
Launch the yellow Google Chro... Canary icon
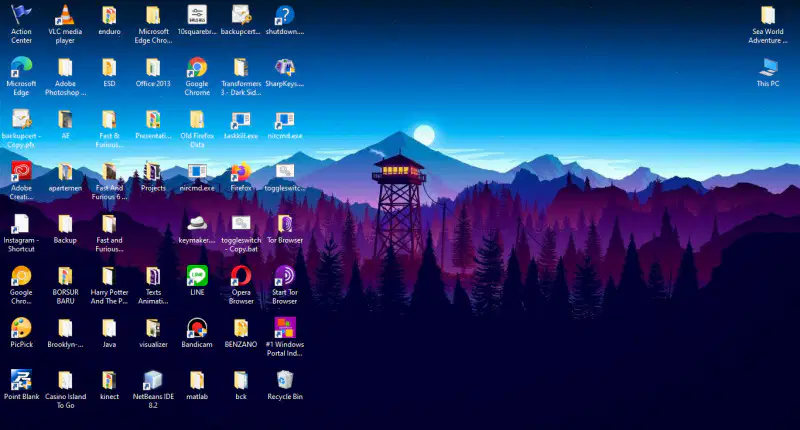[x=21, y=276]
